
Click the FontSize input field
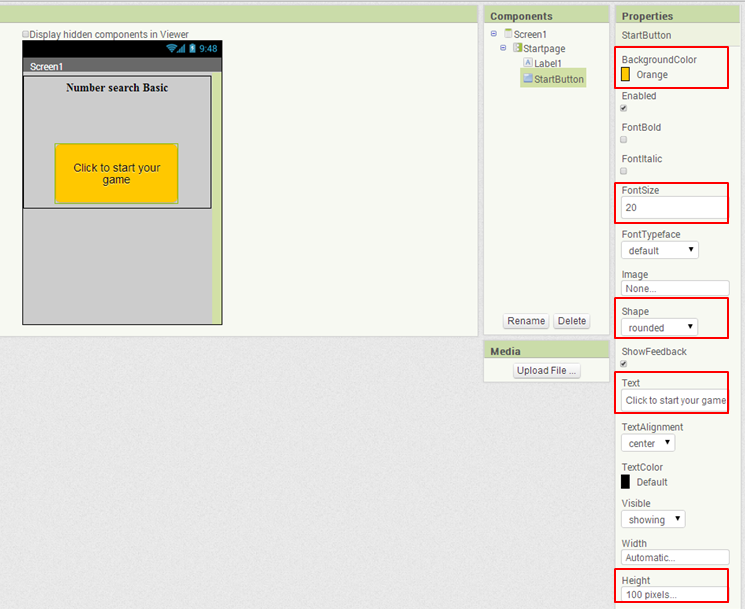[x=673, y=208]
